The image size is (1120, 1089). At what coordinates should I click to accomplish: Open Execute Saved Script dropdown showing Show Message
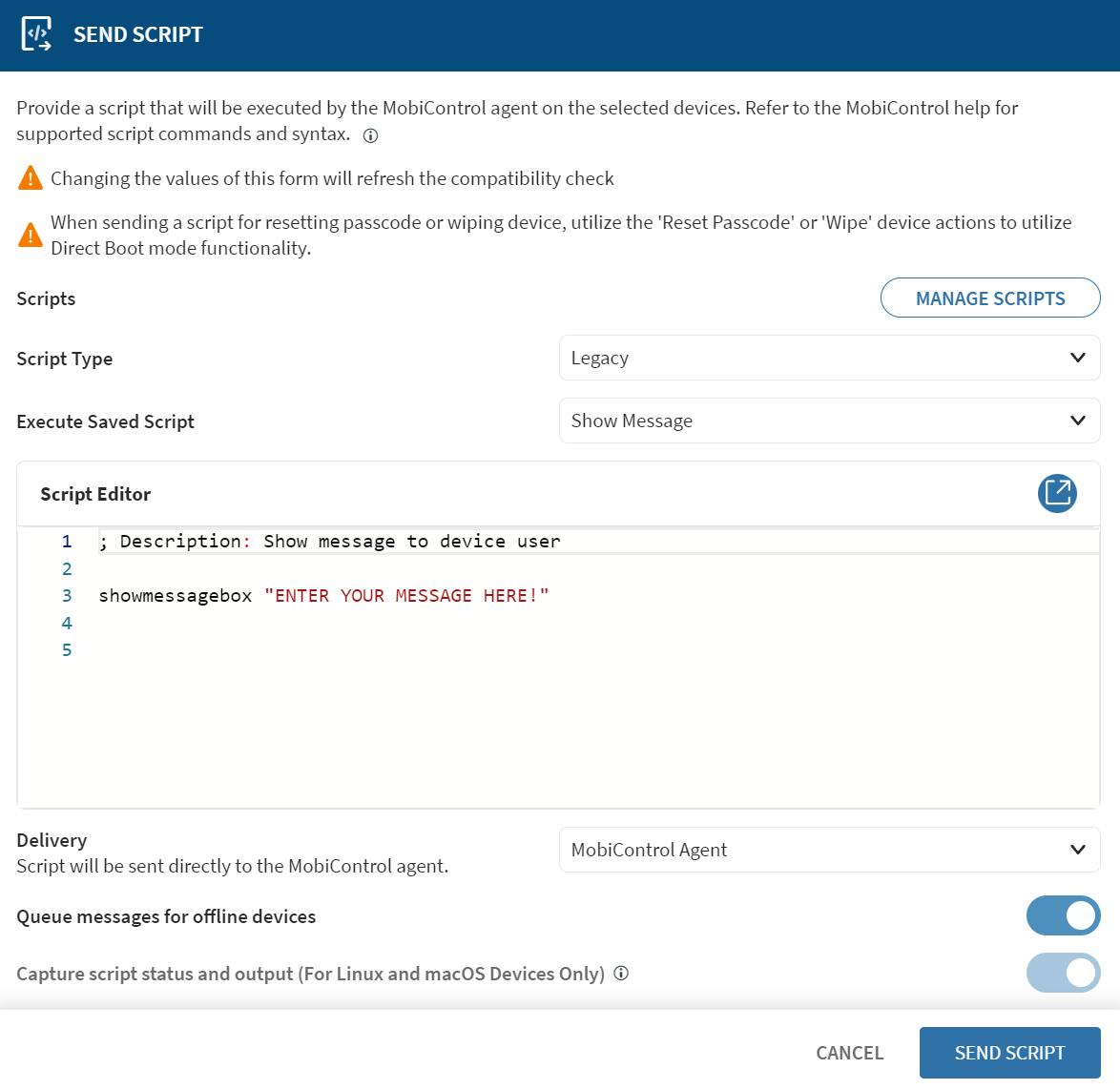(x=829, y=421)
